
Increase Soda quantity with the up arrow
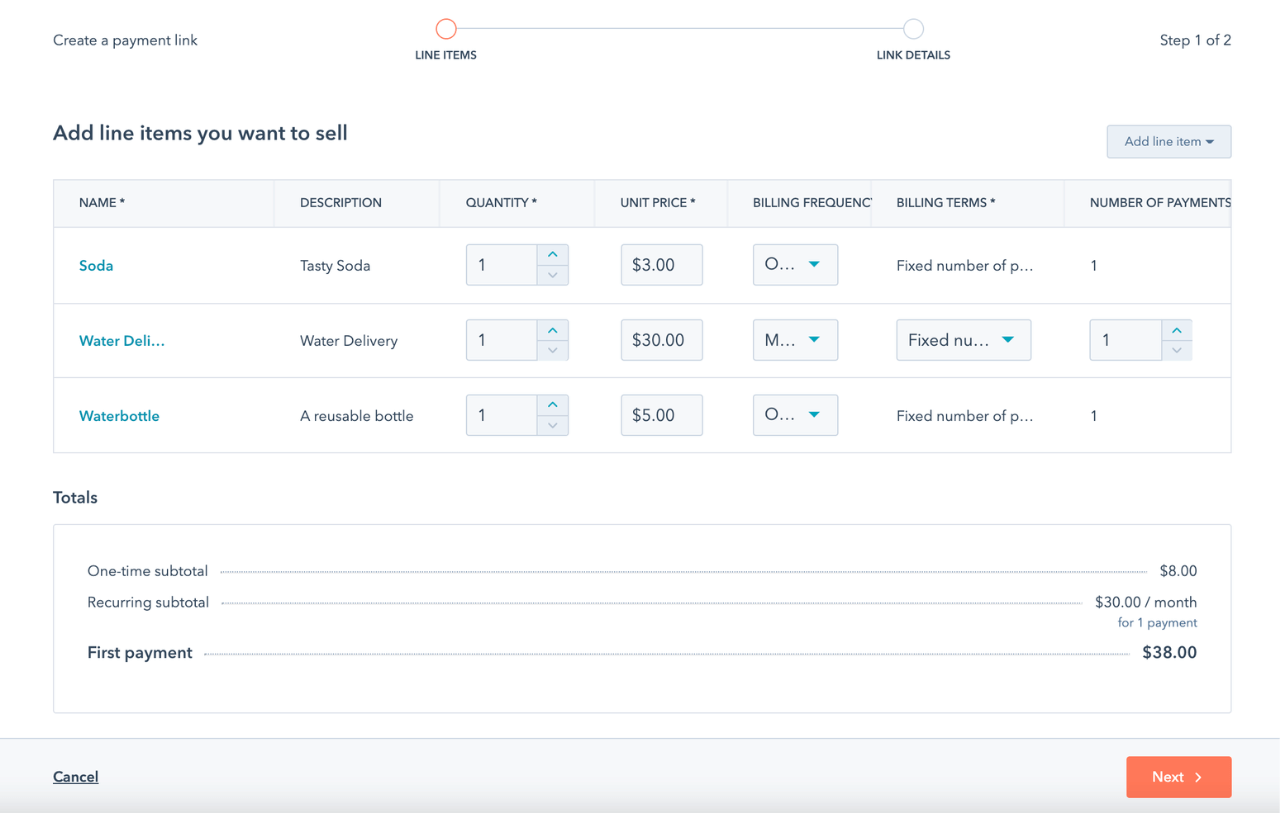coord(552,255)
